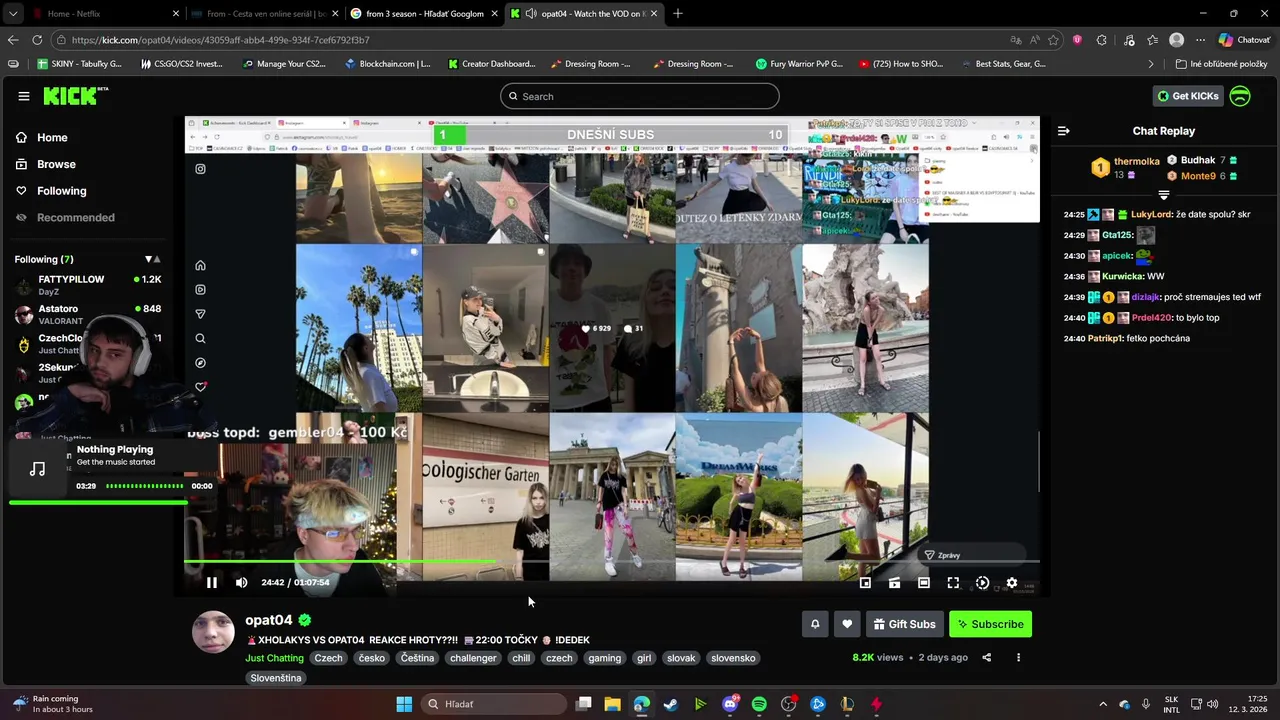Click the clip creation icon
1280x720 pixels.
(895, 583)
